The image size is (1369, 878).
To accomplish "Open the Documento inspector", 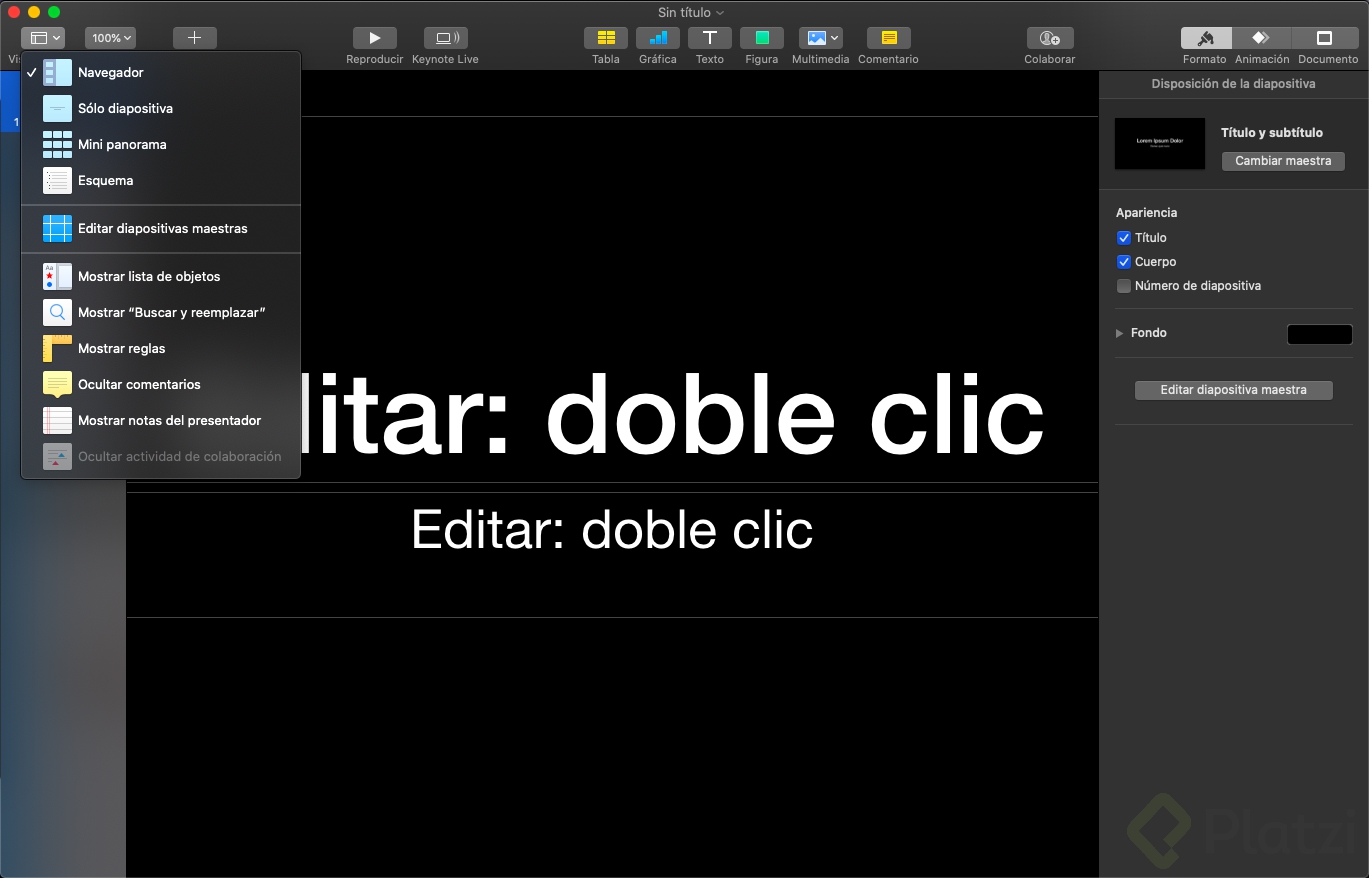I will pyautogui.click(x=1325, y=38).
